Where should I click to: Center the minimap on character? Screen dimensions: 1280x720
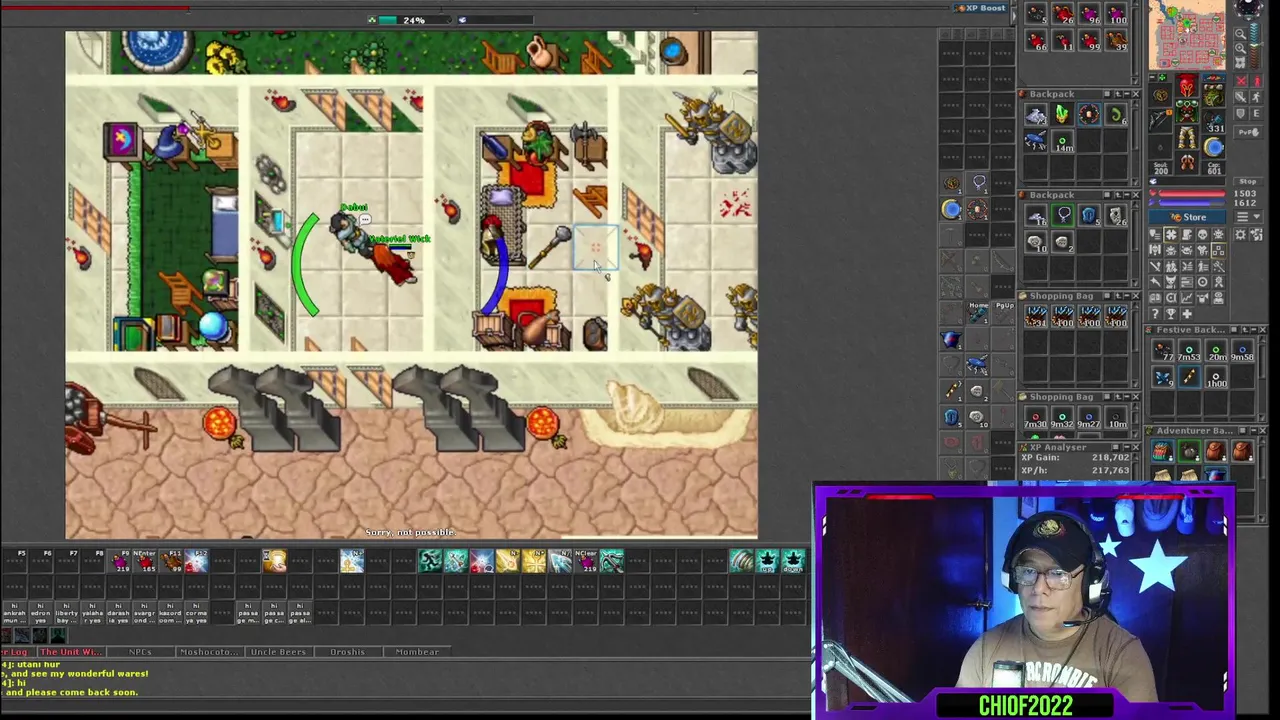coord(1240,62)
